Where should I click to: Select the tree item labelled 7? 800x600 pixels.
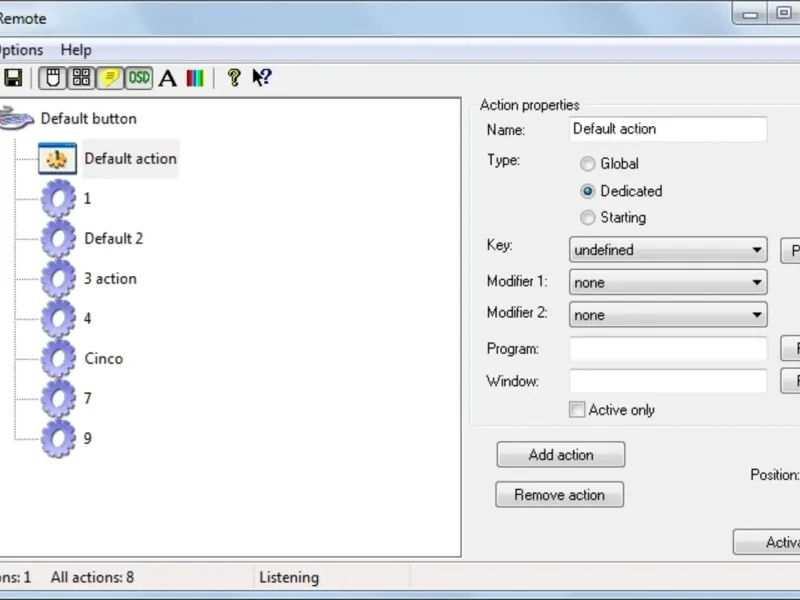coord(88,398)
